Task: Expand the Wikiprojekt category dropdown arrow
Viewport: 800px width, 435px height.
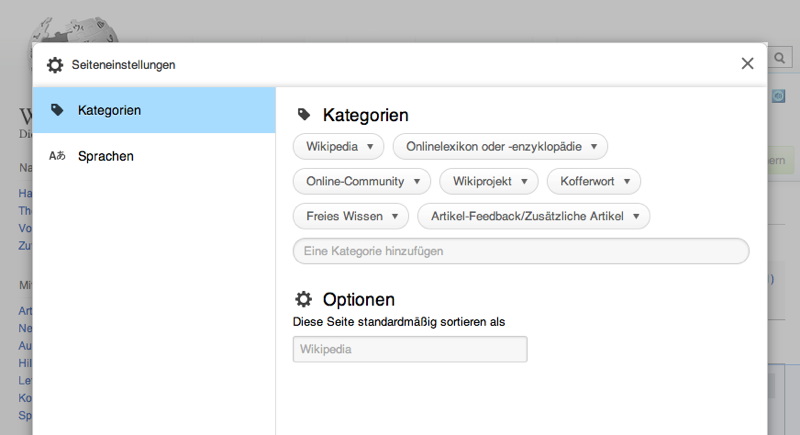Action: (x=524, y=182)
